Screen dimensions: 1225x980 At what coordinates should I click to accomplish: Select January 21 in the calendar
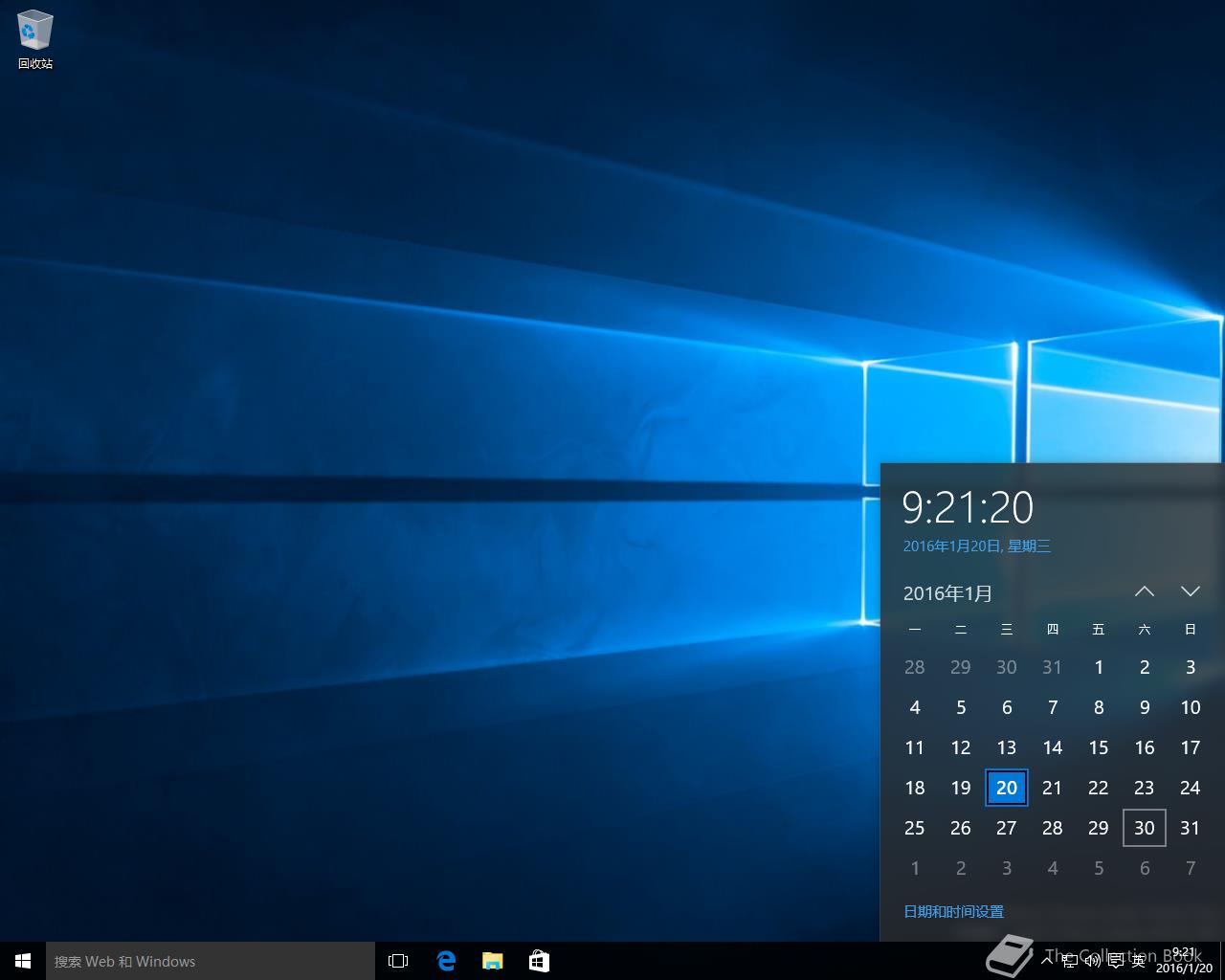[1053, 788]
